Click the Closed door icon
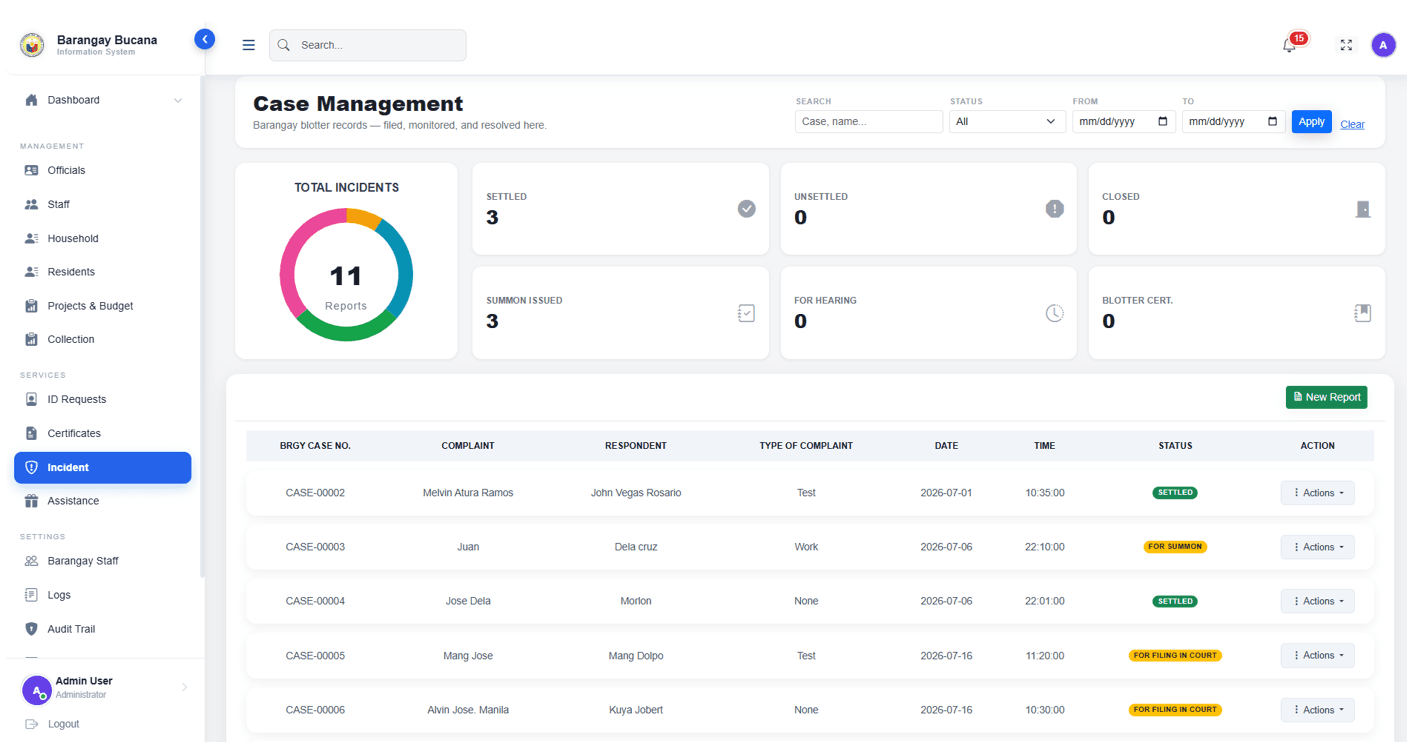1407x742 pixels. 1363,208
